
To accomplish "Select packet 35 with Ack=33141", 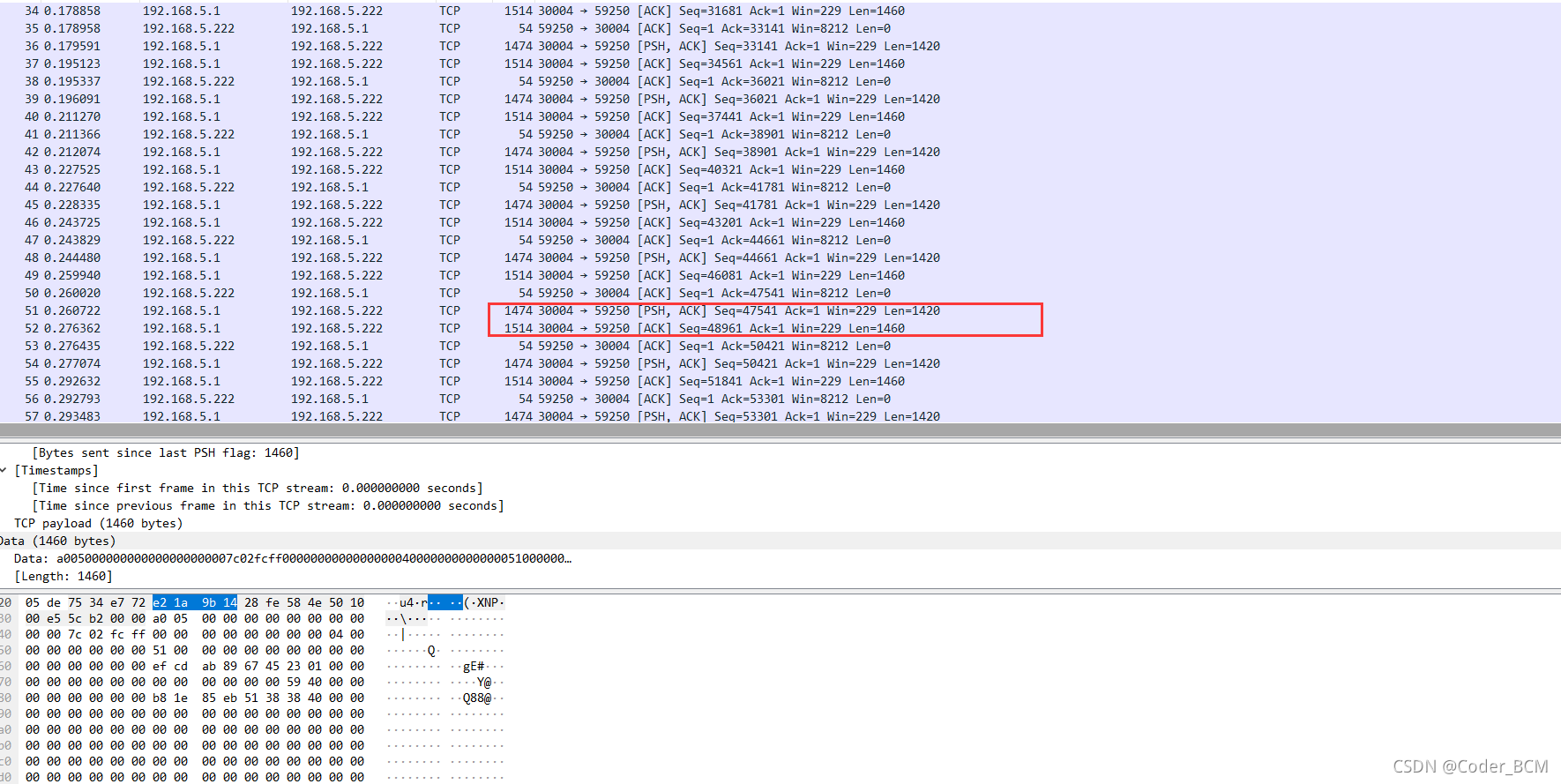I will [780, 28].
